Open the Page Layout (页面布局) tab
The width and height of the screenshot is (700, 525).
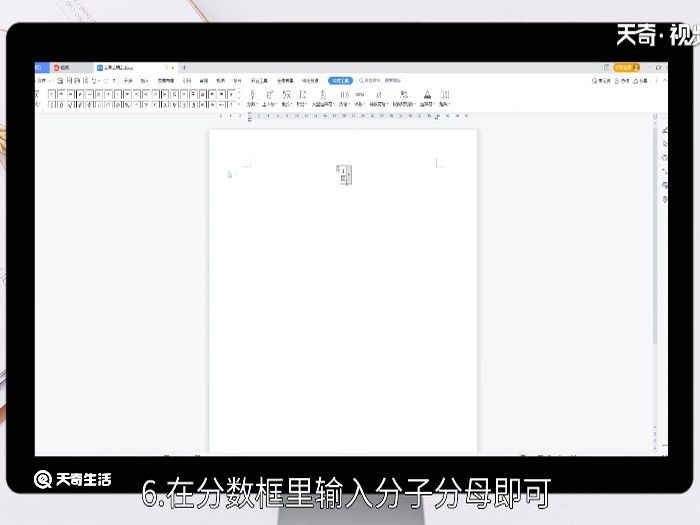166,81
